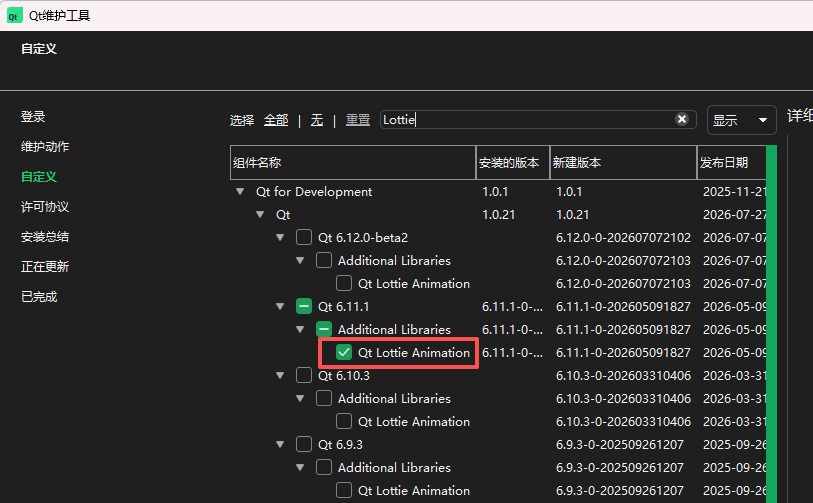Check Qt Lottie Animation under Qt 6.10.3
813x503 pixels.
[344, 421]
